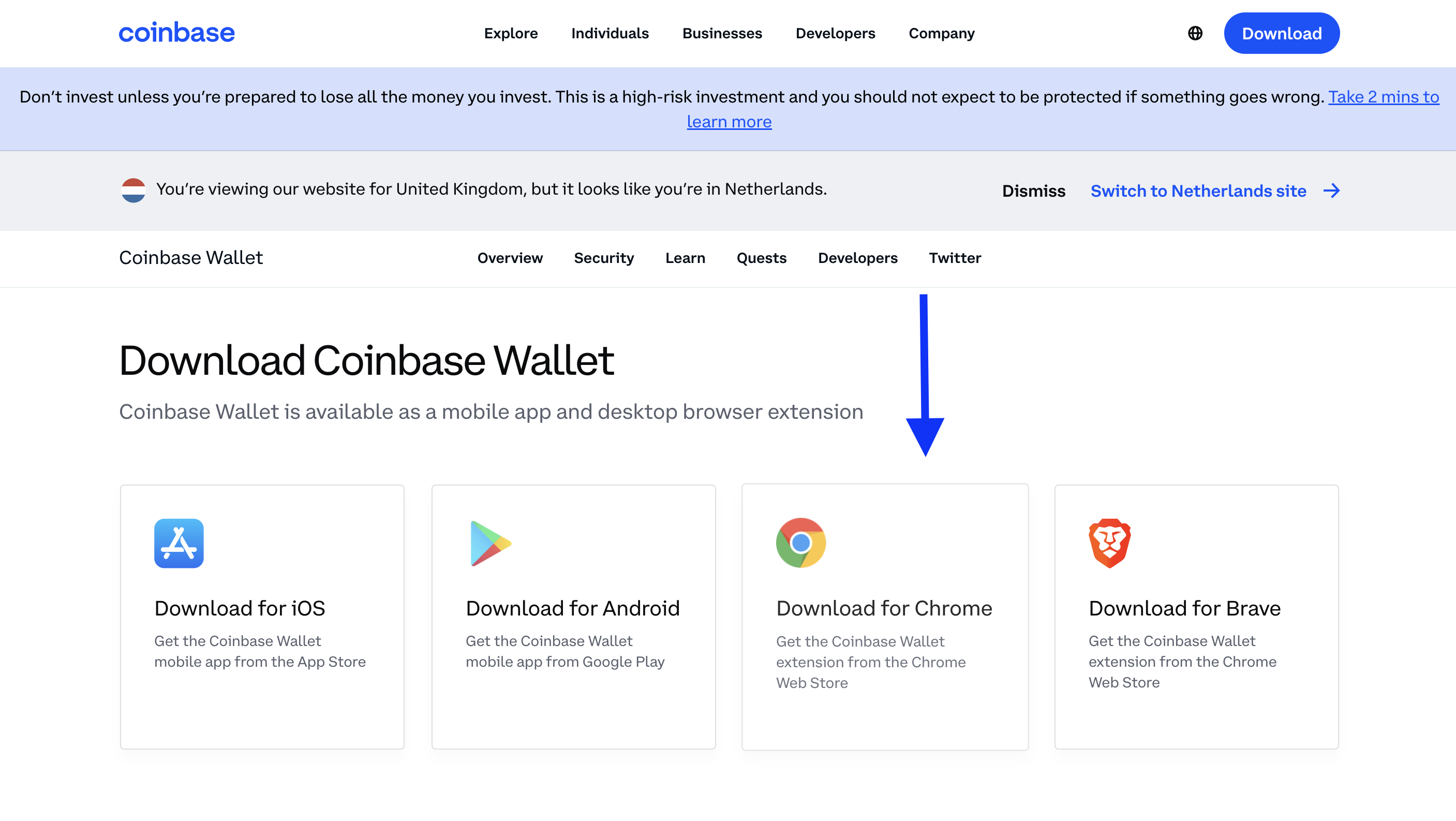Open the globe language selector
1456x821 pixels.
tap(1195, 33)
